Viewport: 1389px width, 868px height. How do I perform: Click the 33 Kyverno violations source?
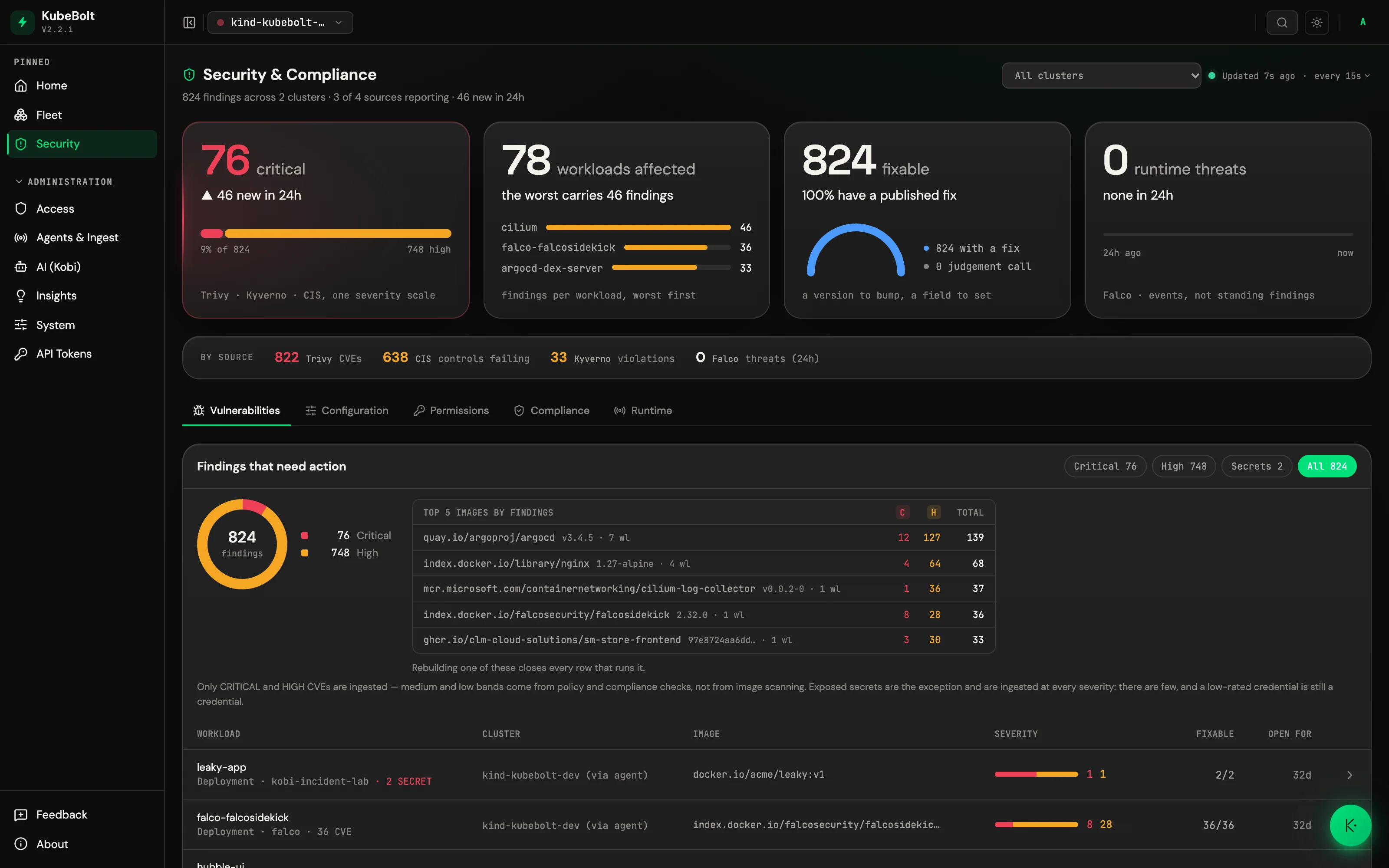612,358
